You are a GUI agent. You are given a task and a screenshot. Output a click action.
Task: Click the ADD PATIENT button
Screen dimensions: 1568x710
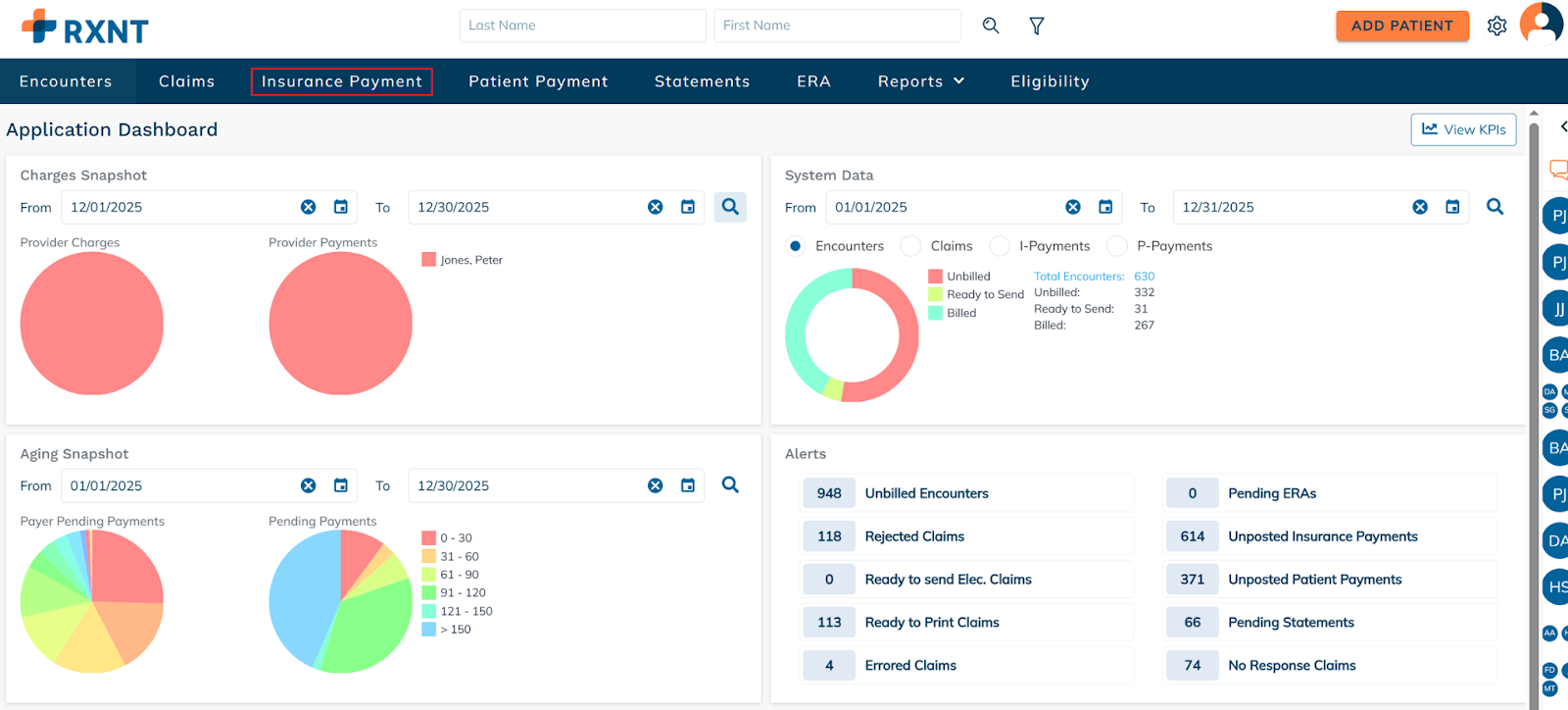1401,25
